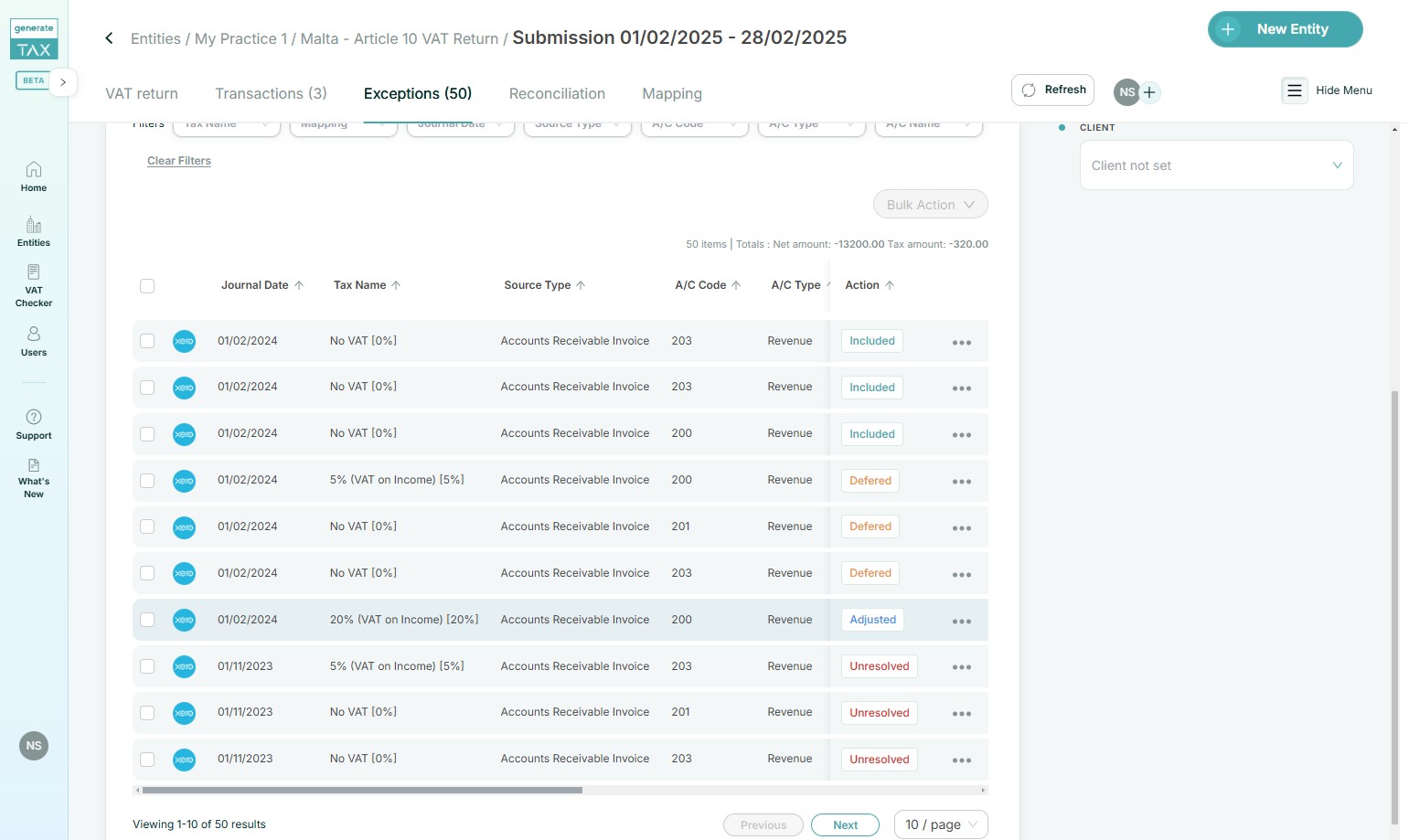Open the Bulk Action dropdown

pos(930,205)
